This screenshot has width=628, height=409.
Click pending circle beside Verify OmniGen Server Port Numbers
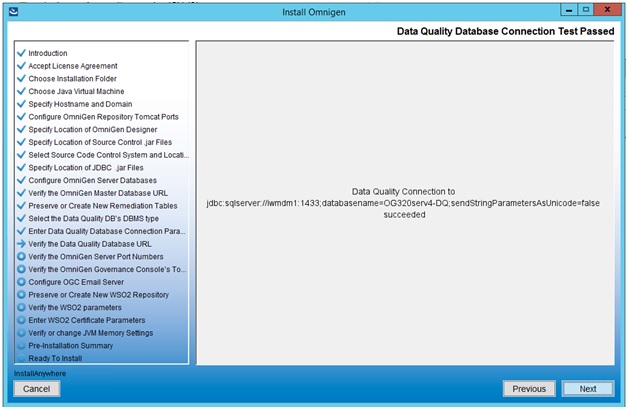[x=22, y=256]
